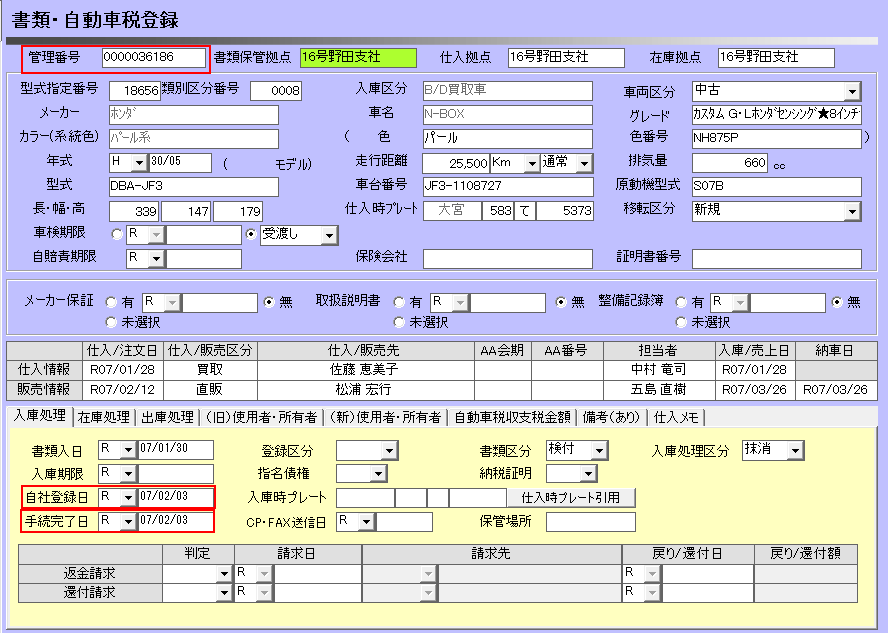
Task: Open the 手続完了日 era dropdown
Action: tap(129, 521)
